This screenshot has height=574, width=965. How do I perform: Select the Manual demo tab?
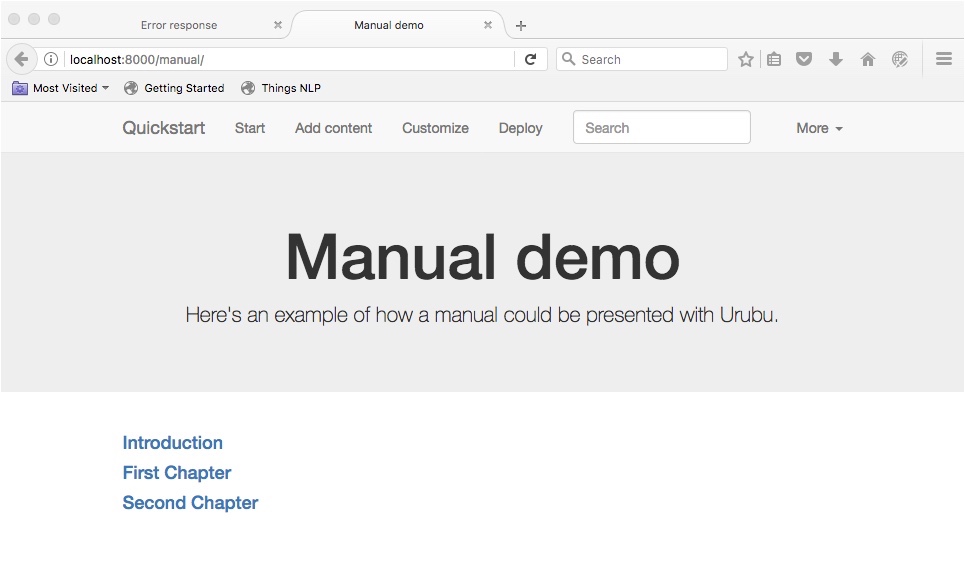pos(388,25)
